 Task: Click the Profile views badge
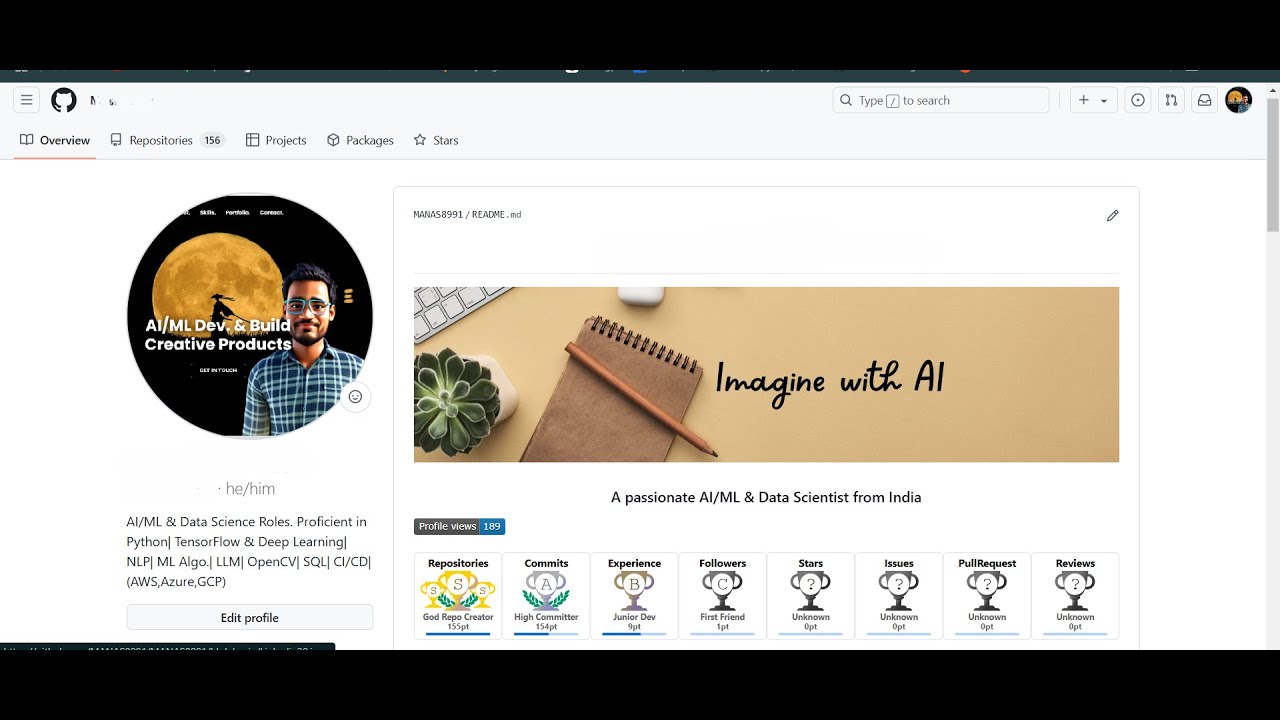coord(459,527)
